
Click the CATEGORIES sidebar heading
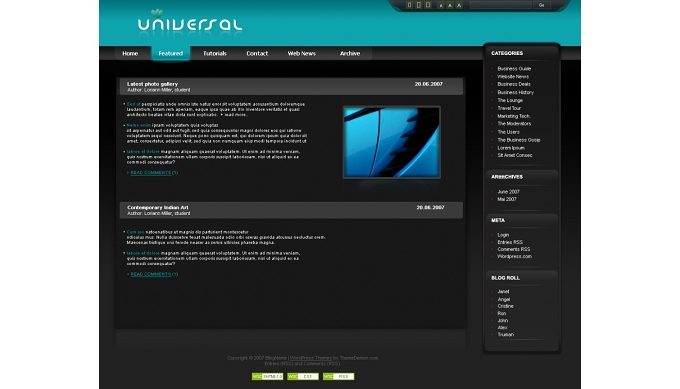coord(507,53)
